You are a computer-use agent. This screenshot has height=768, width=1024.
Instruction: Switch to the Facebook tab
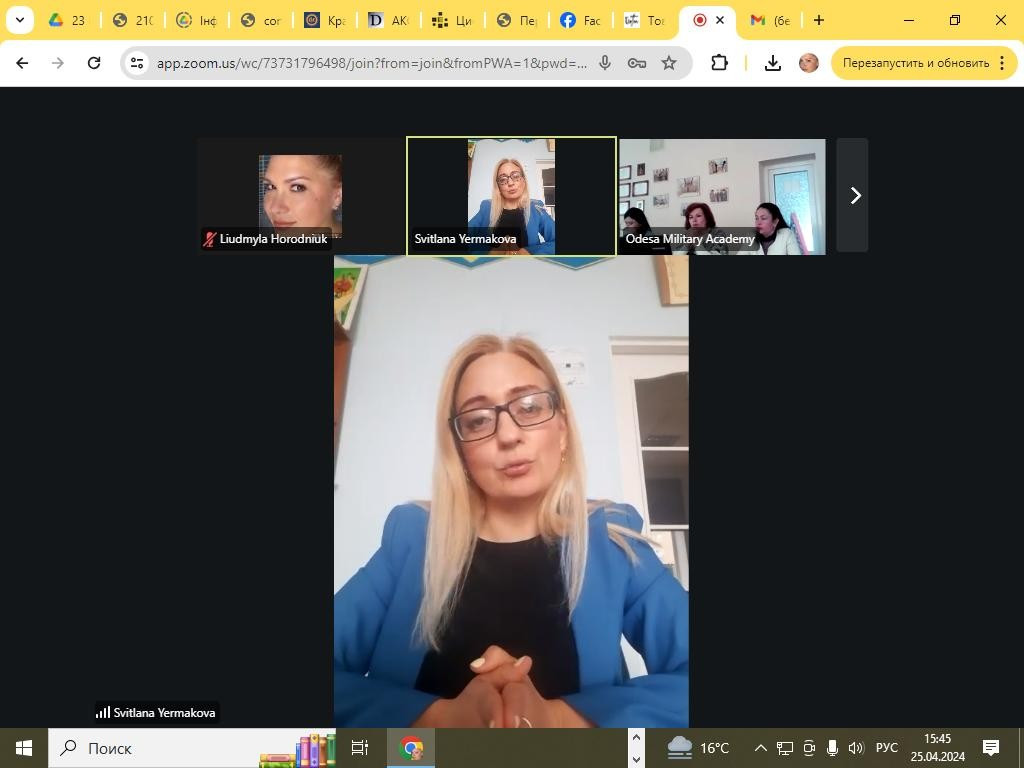tap(581, 20)
